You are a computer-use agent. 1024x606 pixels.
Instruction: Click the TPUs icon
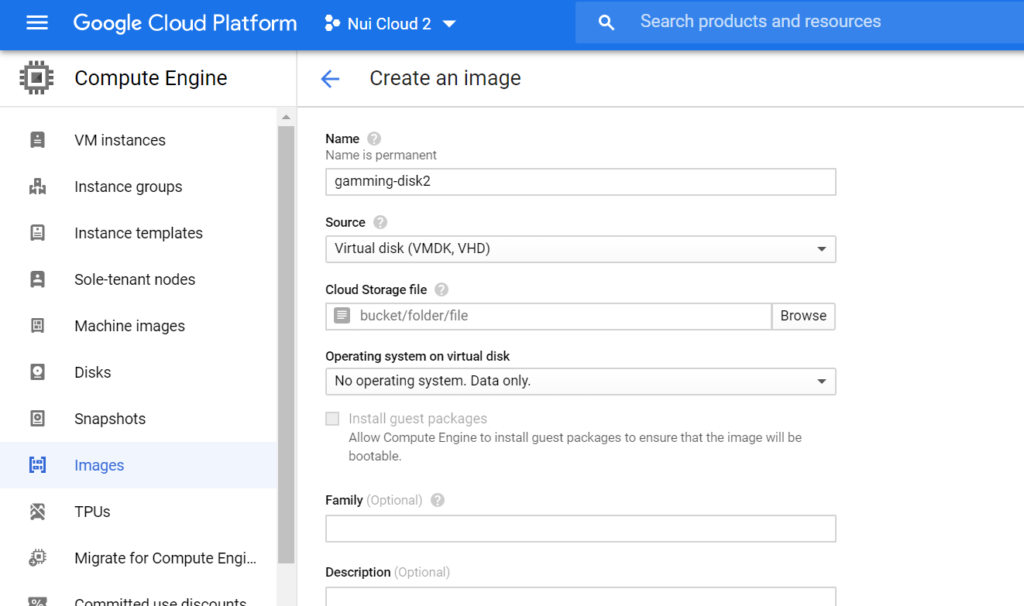click(x=37, y=511)
